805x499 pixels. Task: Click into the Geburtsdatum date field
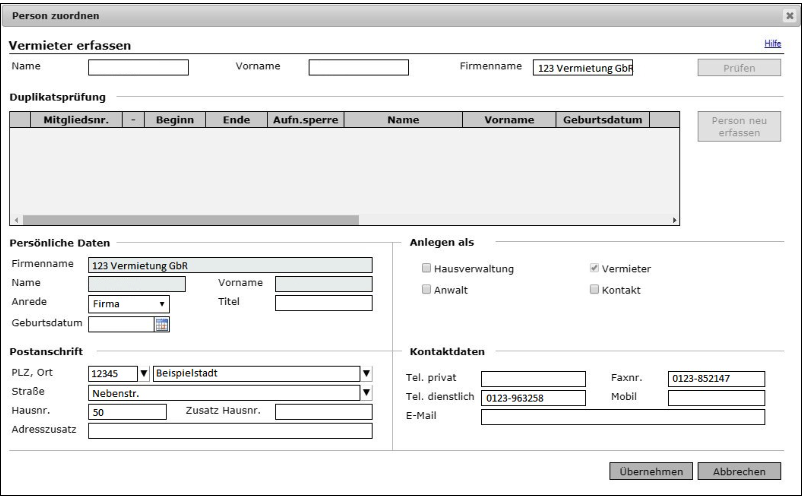(x=121, y=324)
